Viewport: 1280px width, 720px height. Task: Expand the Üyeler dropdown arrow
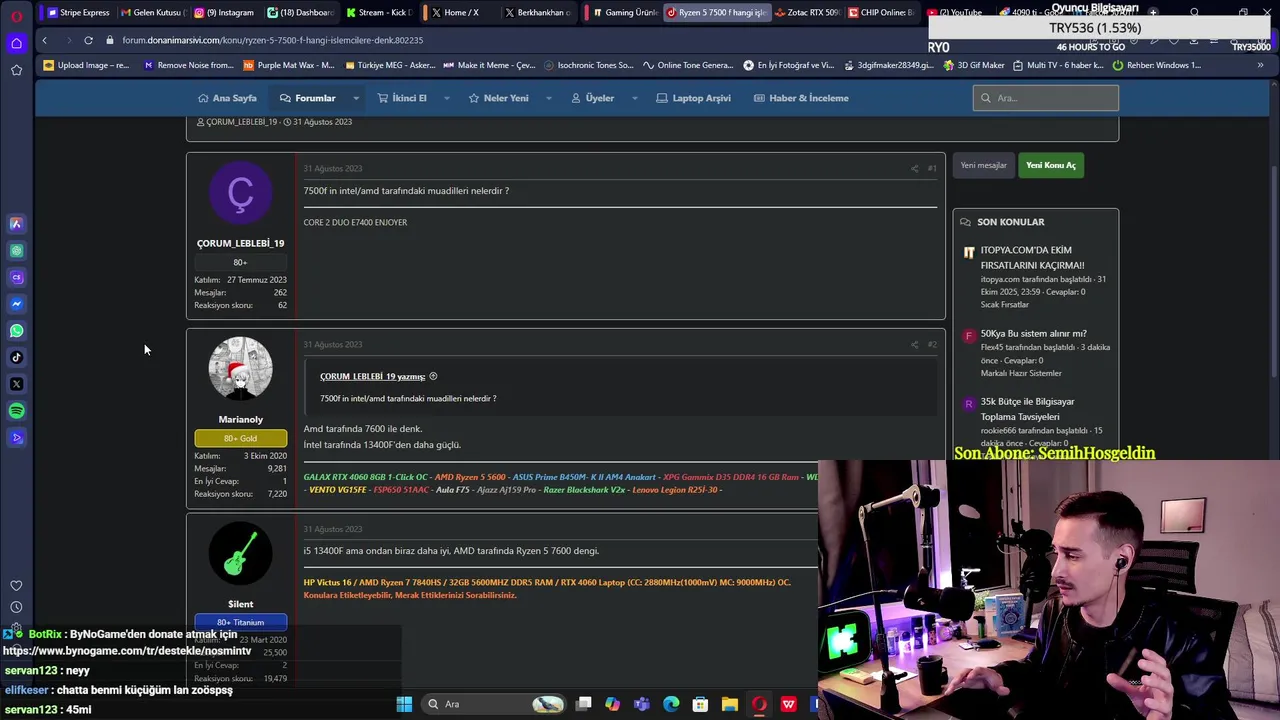click(x=634, y=98)
